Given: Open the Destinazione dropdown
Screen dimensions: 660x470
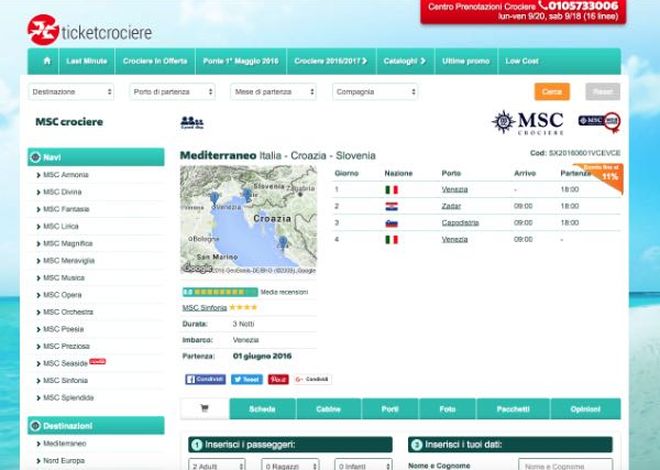Looking at the screenshot, I should (71, 92).
